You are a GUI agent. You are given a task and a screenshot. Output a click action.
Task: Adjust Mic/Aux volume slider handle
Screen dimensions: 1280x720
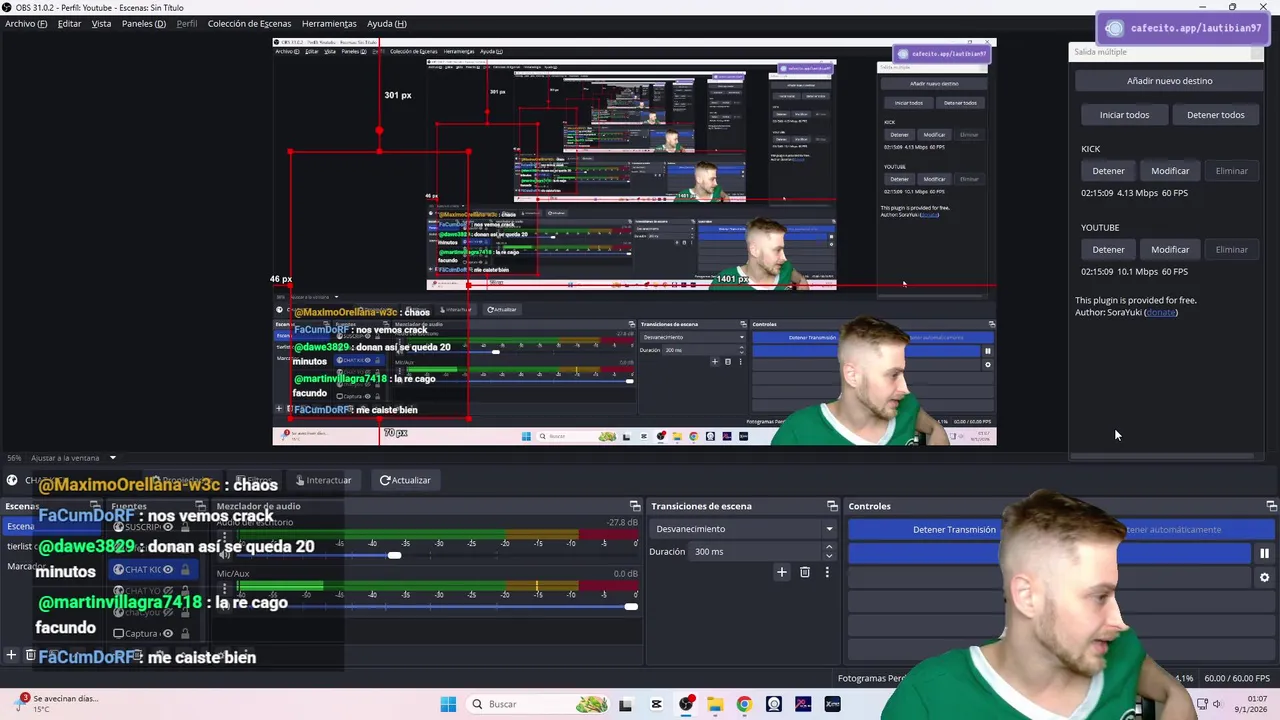(x=630, y=606)
